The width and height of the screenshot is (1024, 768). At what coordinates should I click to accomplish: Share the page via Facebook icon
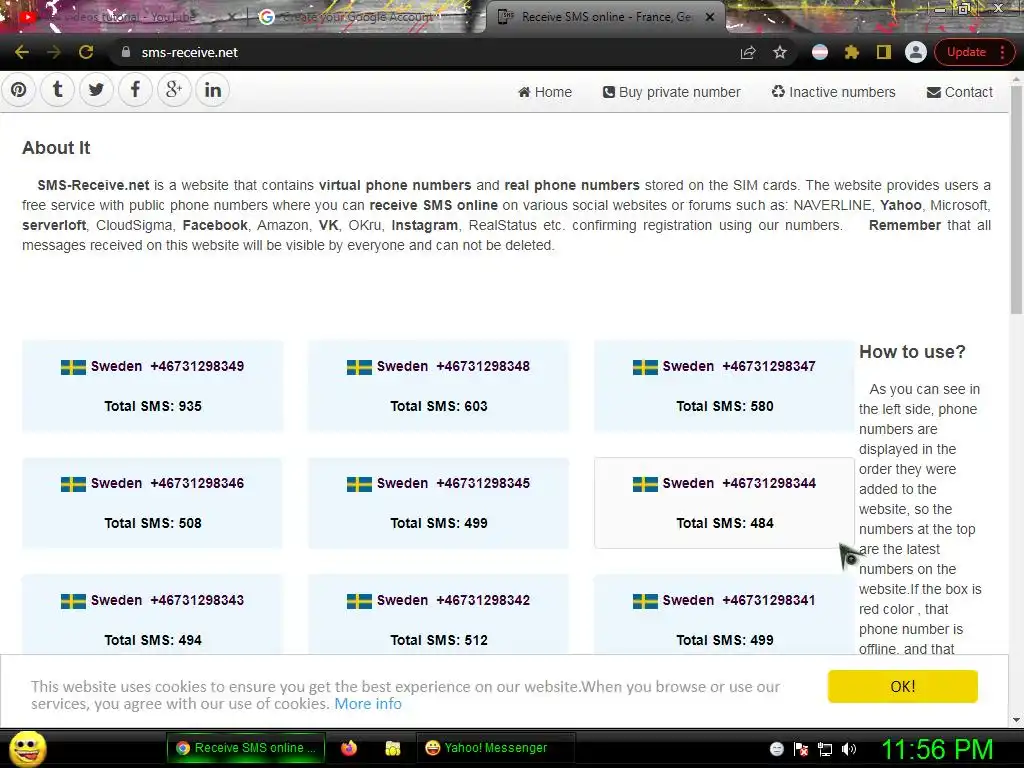tap(135, 89)
